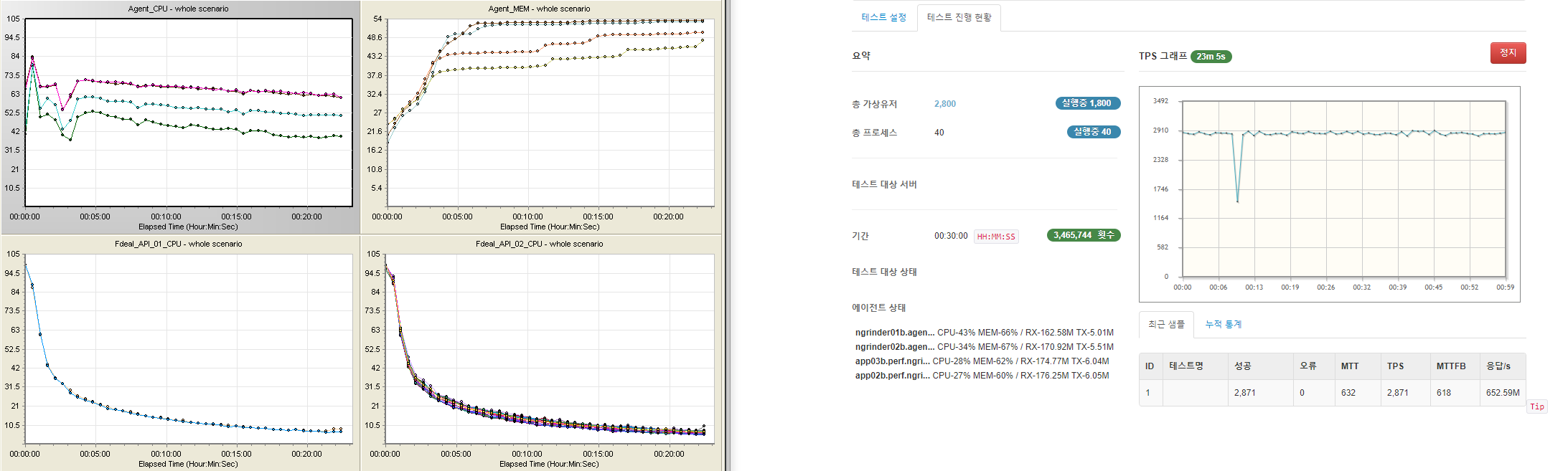Switch to the 테스트 설정 tab
Viewport: 1568px width, 471px height.
click(x=883, y=17)
